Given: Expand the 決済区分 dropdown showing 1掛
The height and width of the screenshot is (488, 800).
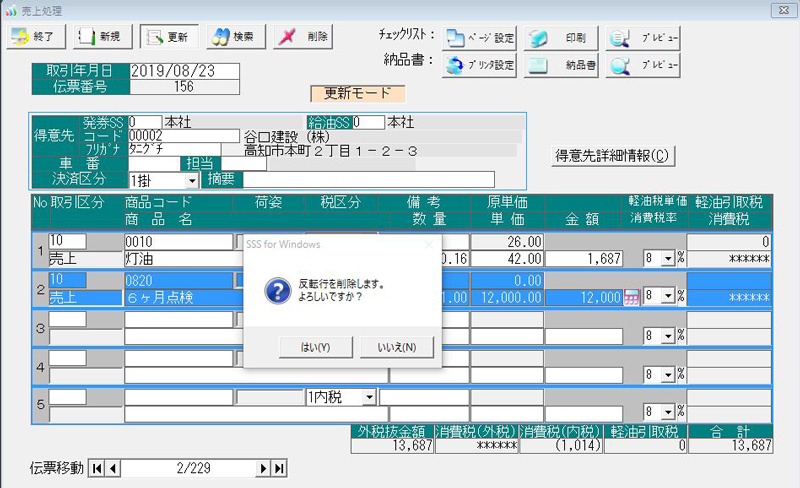Looking at the screenshot, I should 191,181.
